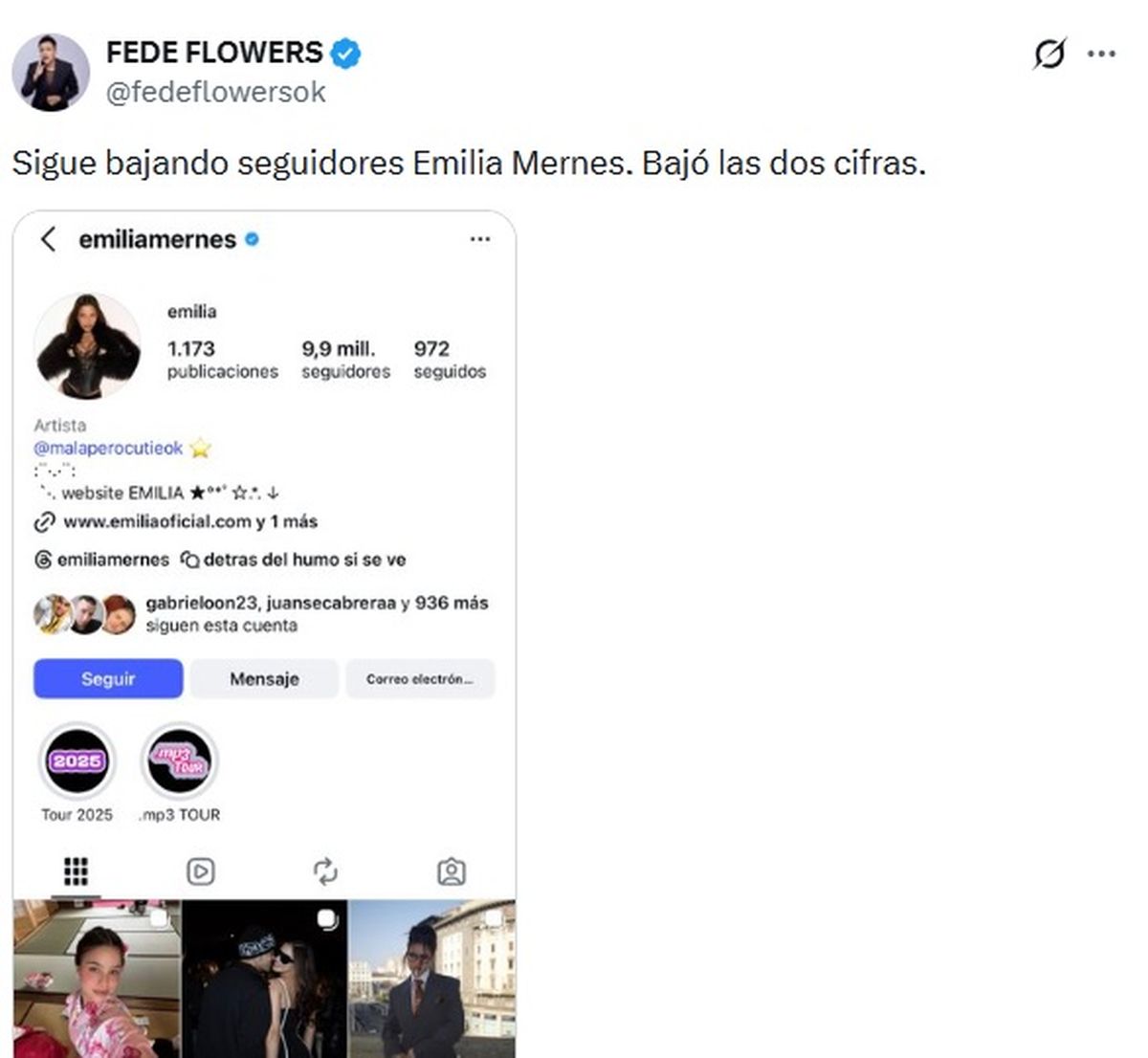Click emiliamernes' verified badge in profile header
Image resolution: width=1148 pixels, height=1058 pixels.
click(x=253, y=239)
